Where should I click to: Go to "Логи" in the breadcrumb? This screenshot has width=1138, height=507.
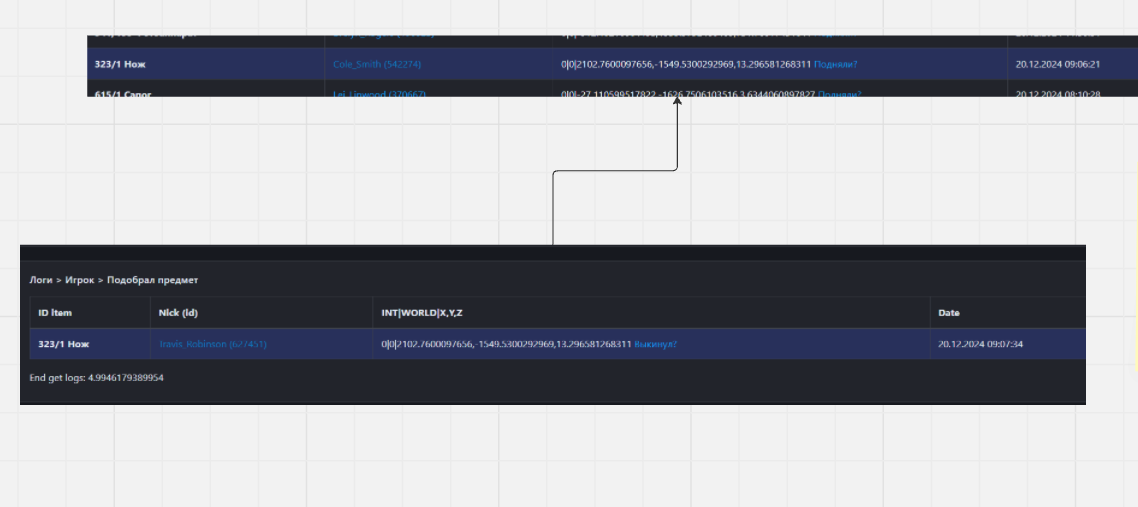[40, 280]
